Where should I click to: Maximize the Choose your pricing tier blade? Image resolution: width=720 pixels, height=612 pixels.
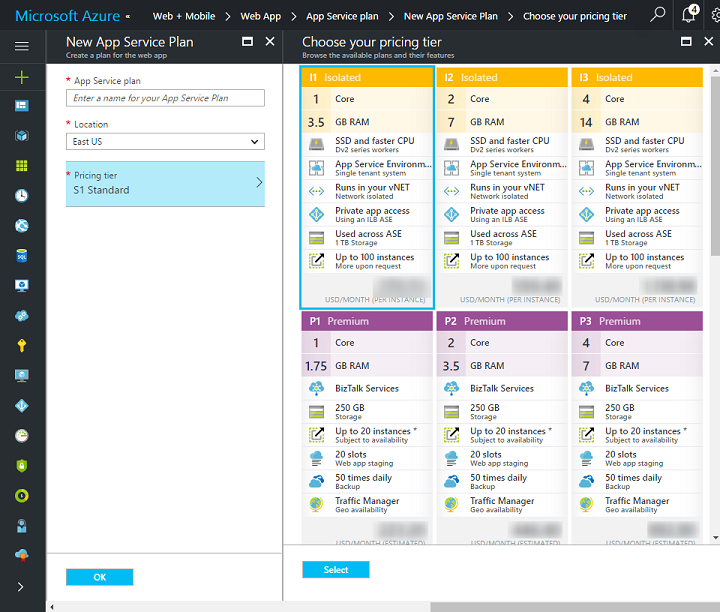[686, 42]
